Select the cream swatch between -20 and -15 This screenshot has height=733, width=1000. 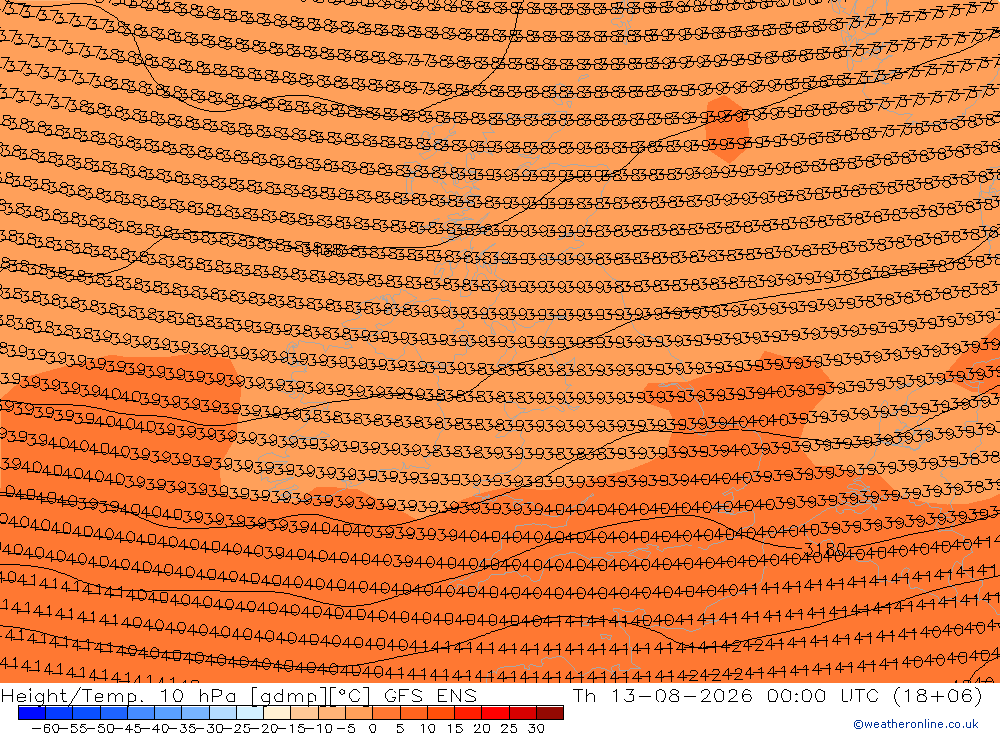pos(277,713)
